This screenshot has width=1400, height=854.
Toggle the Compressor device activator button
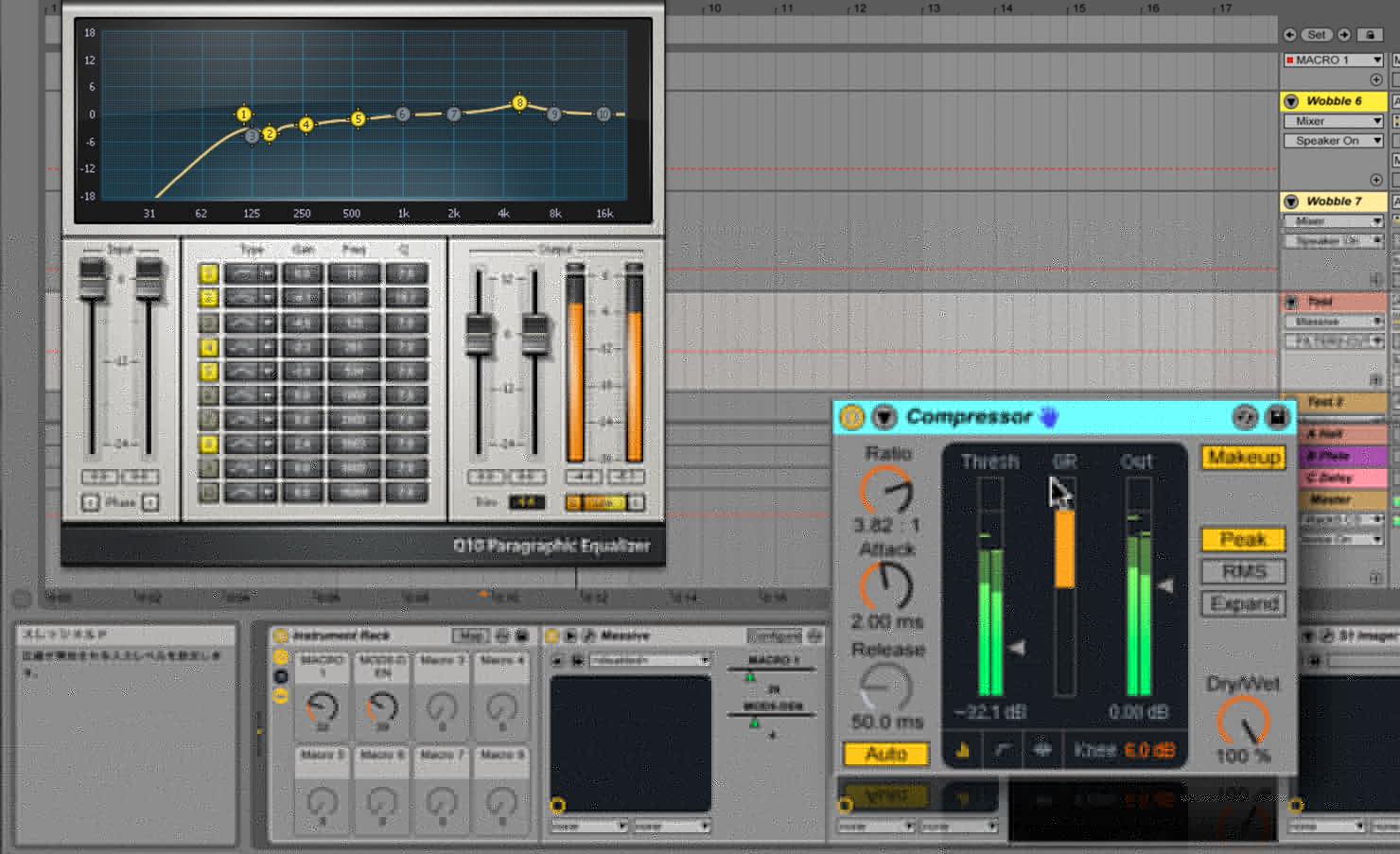click(x=852, y=416)
